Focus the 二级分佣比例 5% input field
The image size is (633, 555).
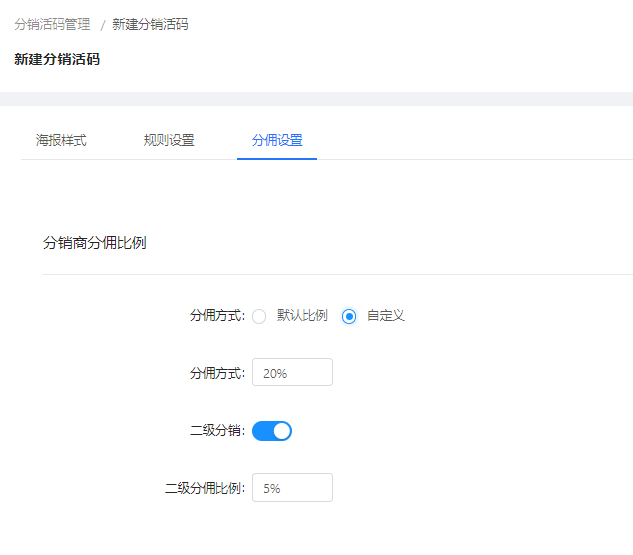tap(292, 488)
